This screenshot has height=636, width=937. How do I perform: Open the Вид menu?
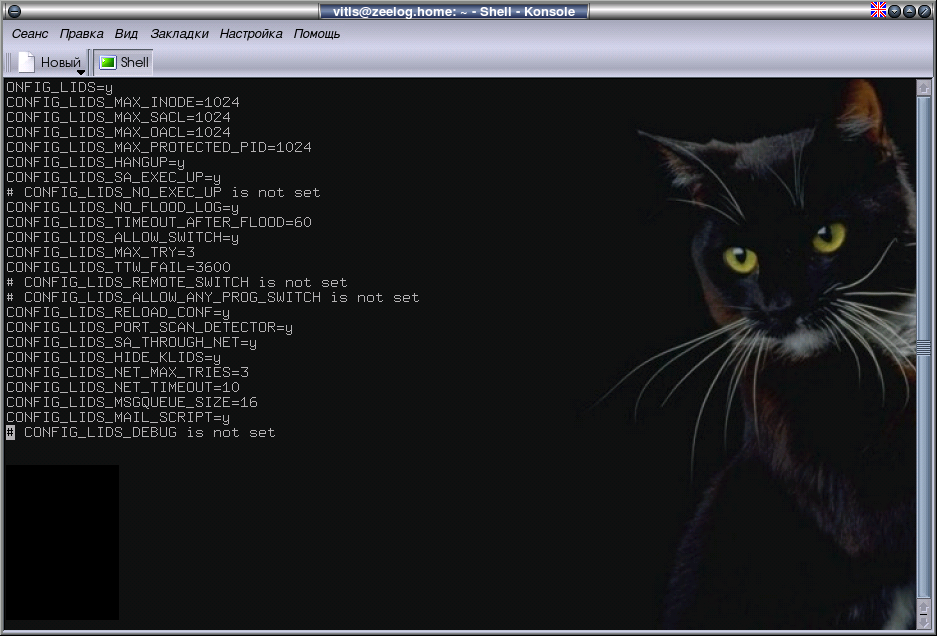(x=126, y=34)
